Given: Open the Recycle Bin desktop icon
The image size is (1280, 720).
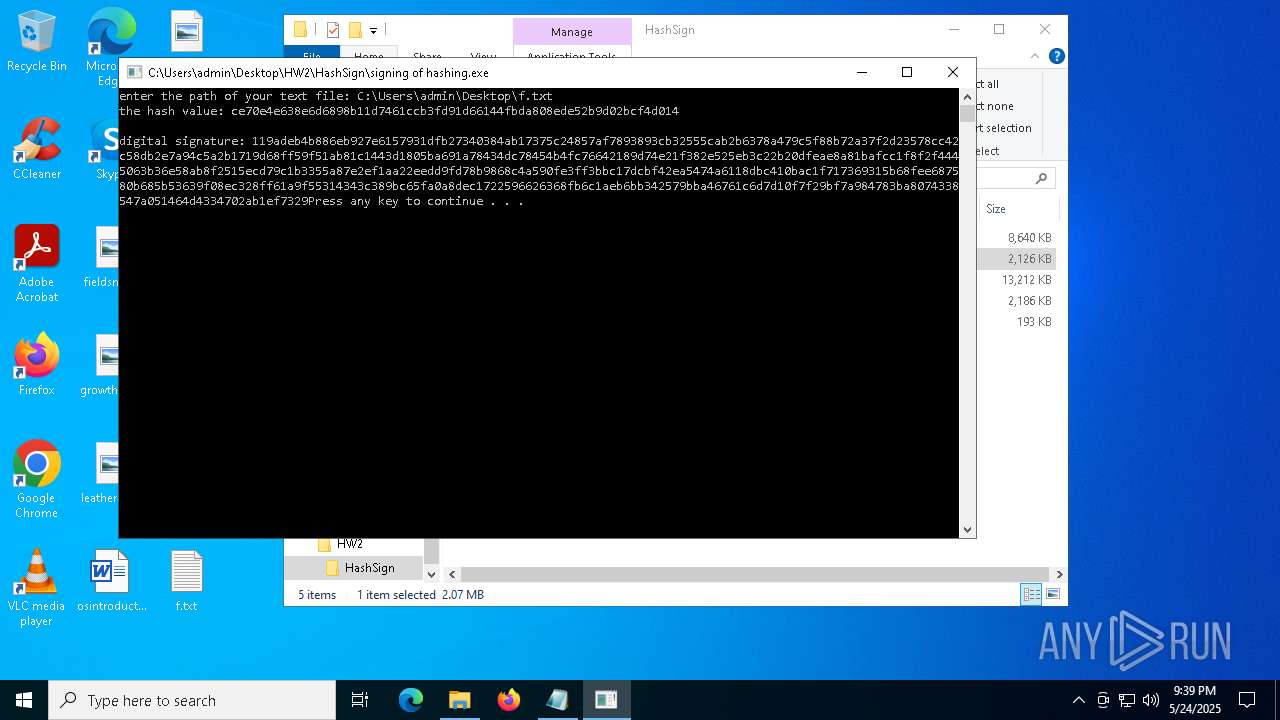Looking at the screenshot, I should 36,42.
